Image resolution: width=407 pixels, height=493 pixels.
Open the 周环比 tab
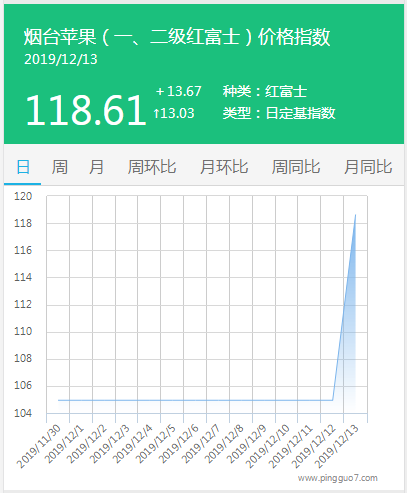(x=152, y=167)
